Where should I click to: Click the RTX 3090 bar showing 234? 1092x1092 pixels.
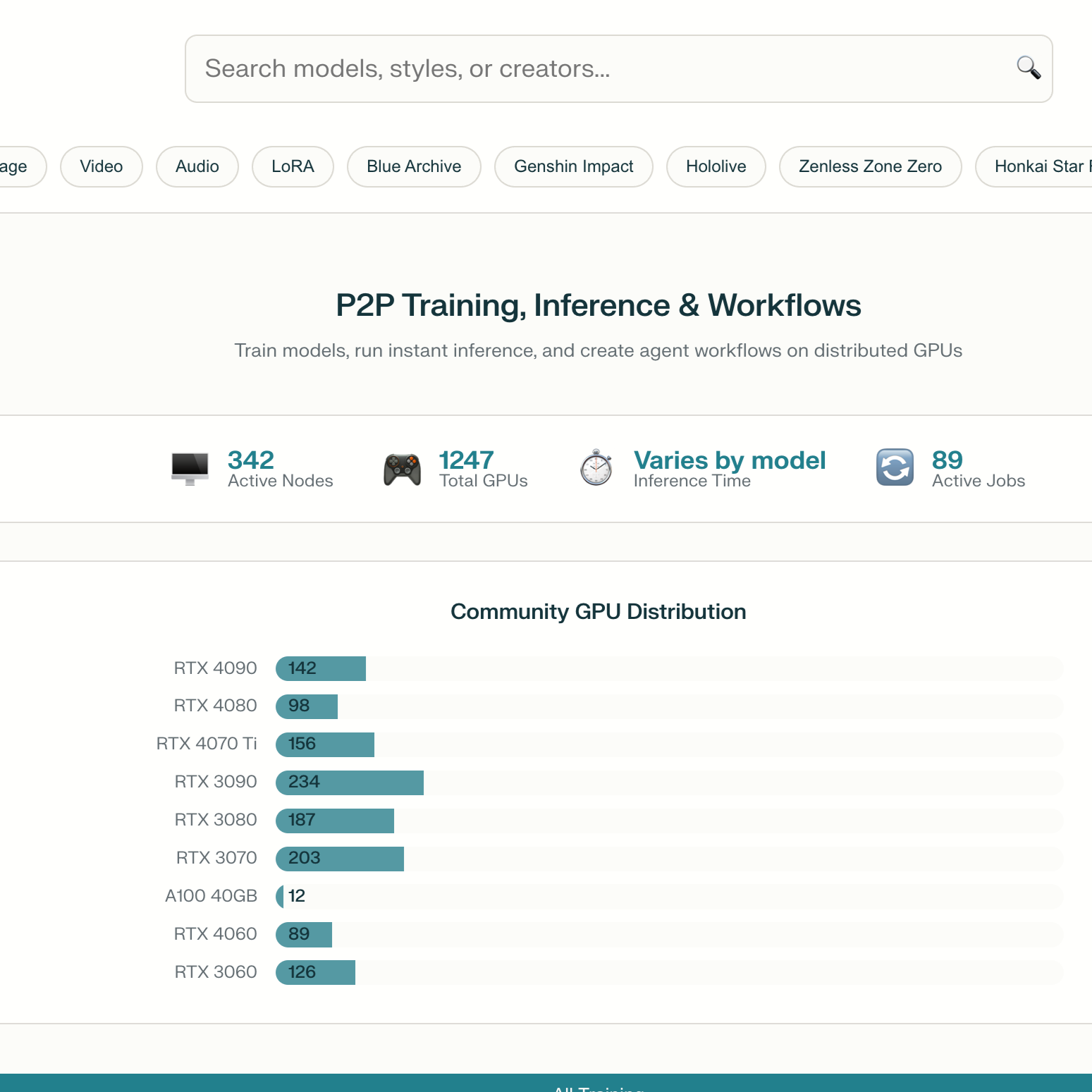[350, 783]
